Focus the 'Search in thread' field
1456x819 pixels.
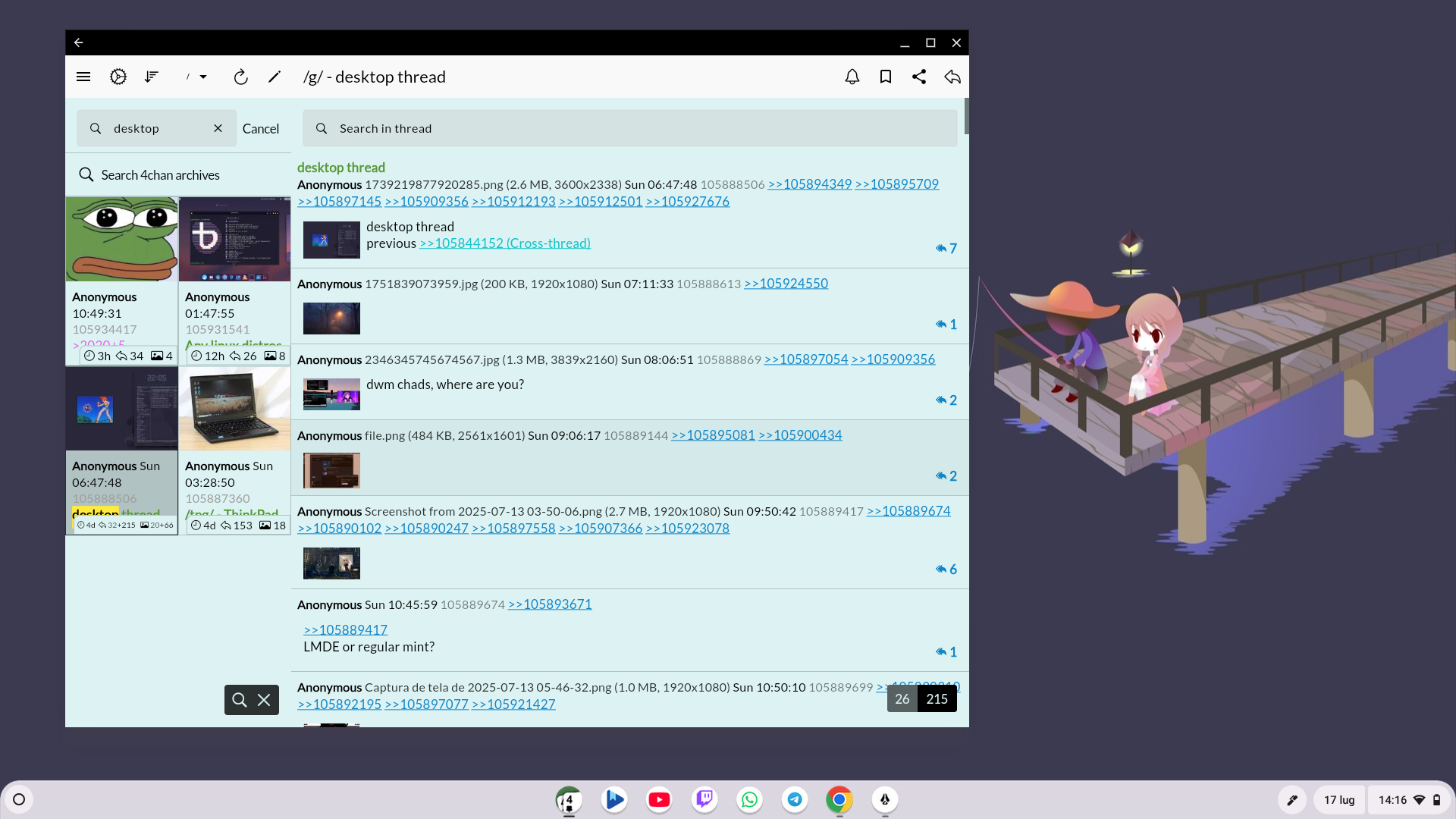(630, 128)
